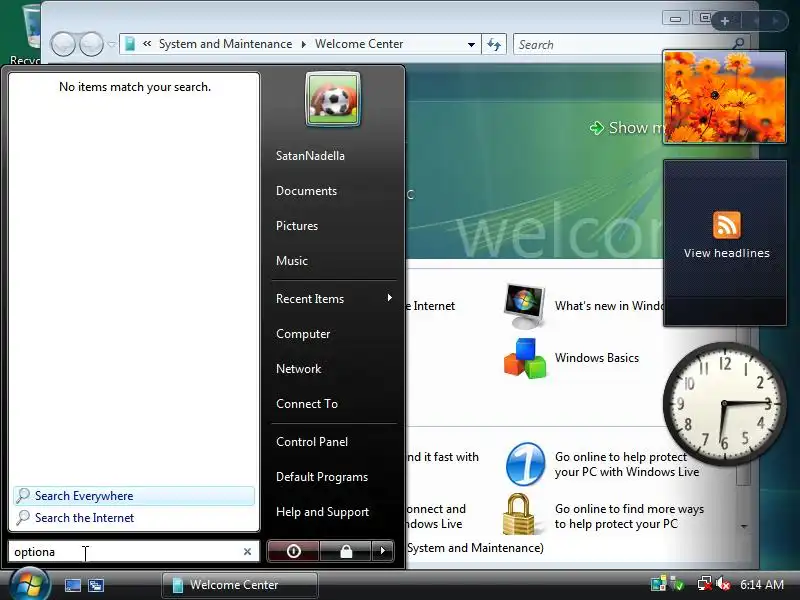Click the Welcome Center taskbar button

(x=240, y=585)
